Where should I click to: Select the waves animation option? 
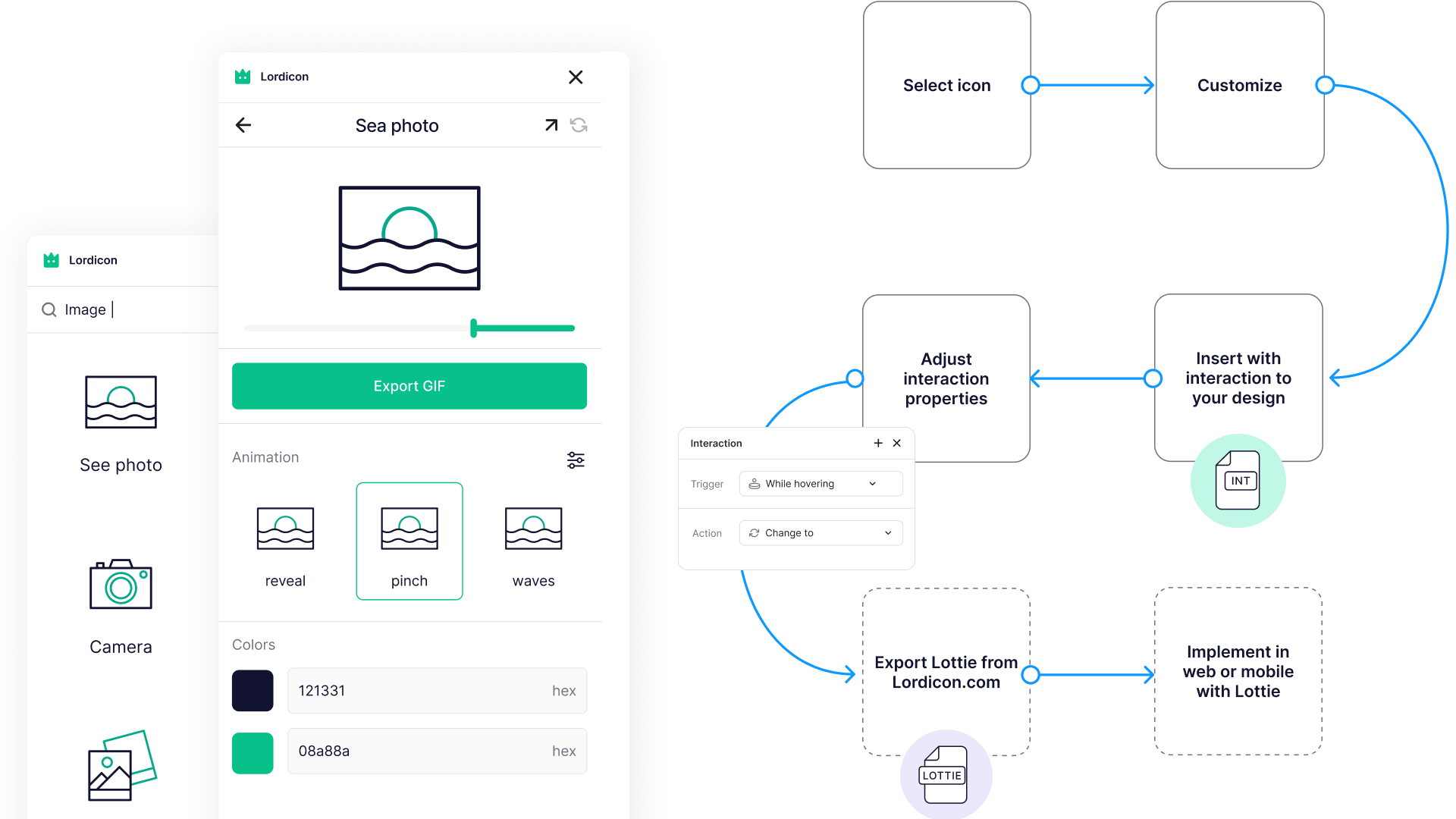(x=533, y=541)
